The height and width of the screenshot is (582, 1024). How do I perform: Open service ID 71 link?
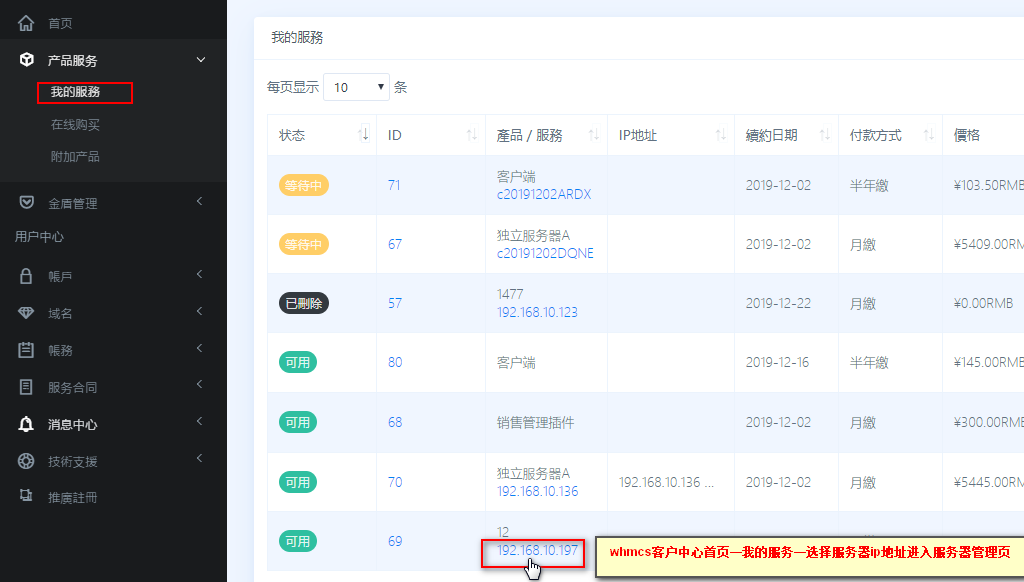click(x=394, y=185)
